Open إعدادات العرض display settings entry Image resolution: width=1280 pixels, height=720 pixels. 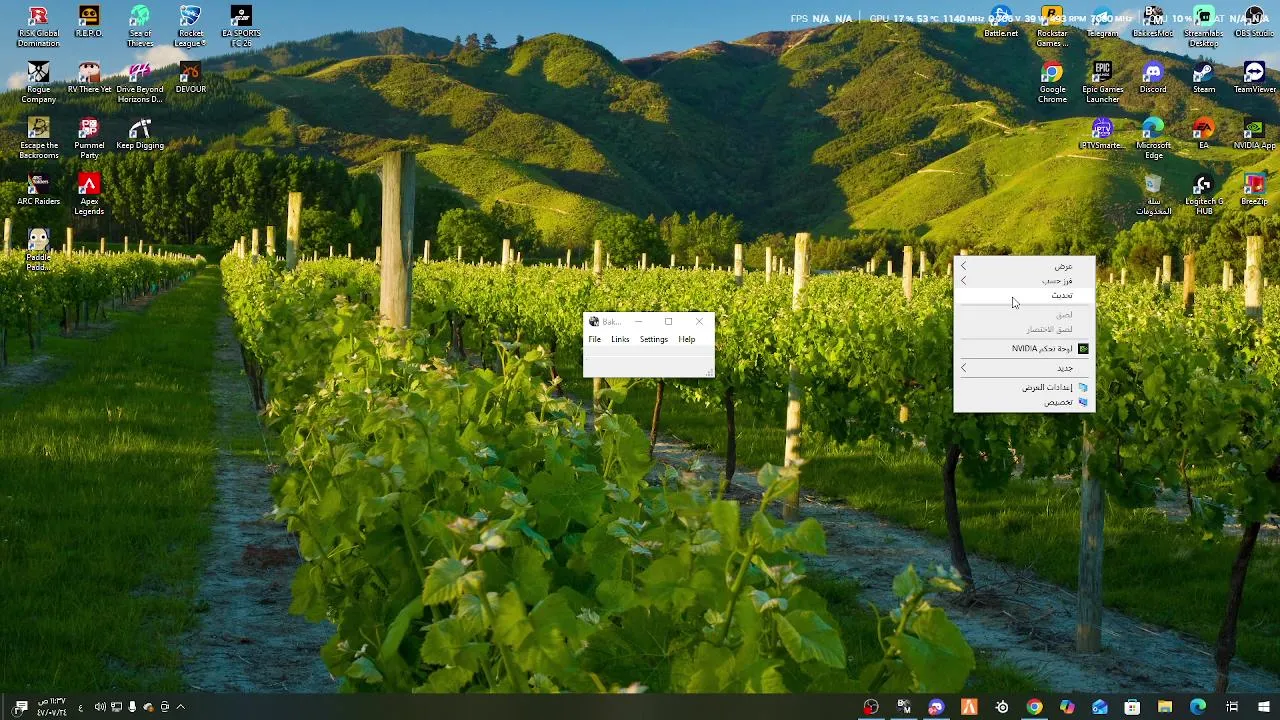point(1024,387)
